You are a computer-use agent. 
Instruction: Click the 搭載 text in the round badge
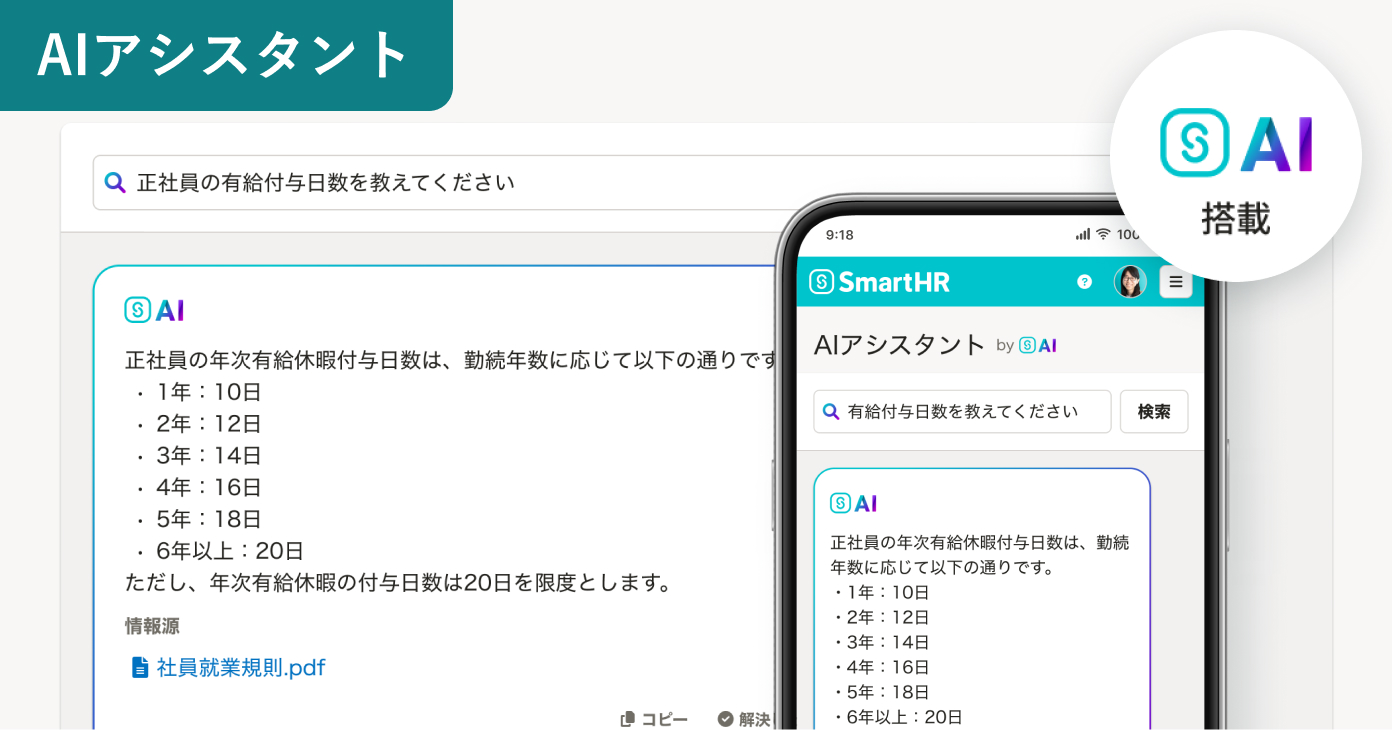click(x=1236, y=219)
